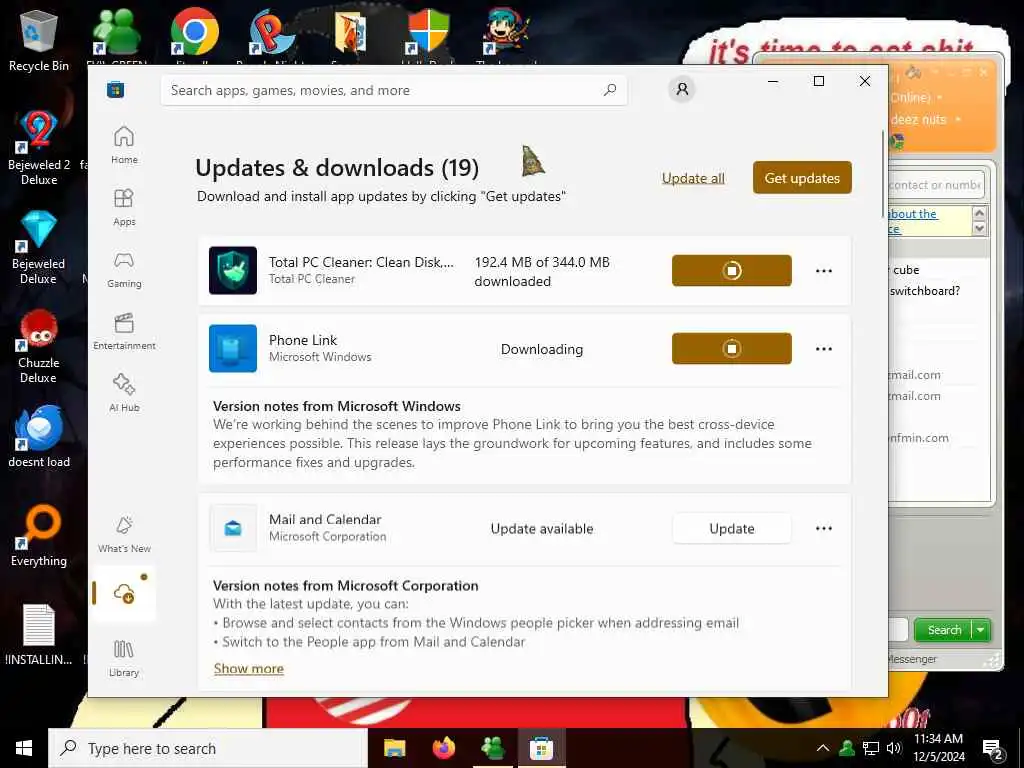Image resolution: width=1024 pixels, height=768 pixels.
Task: Select the Downloads cloud icon in sidebar
Action: (124, 594)
